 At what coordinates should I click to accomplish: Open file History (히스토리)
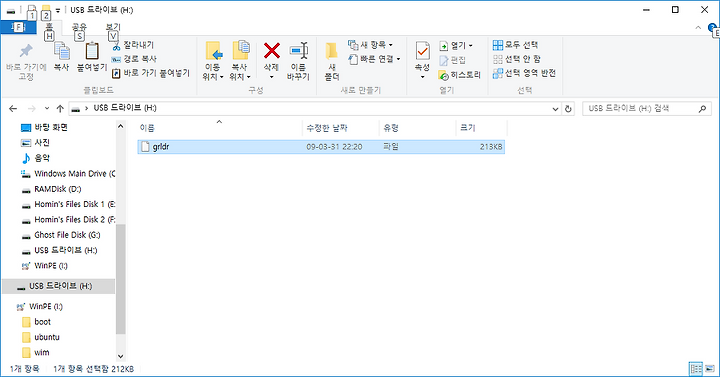coord(460,75)
